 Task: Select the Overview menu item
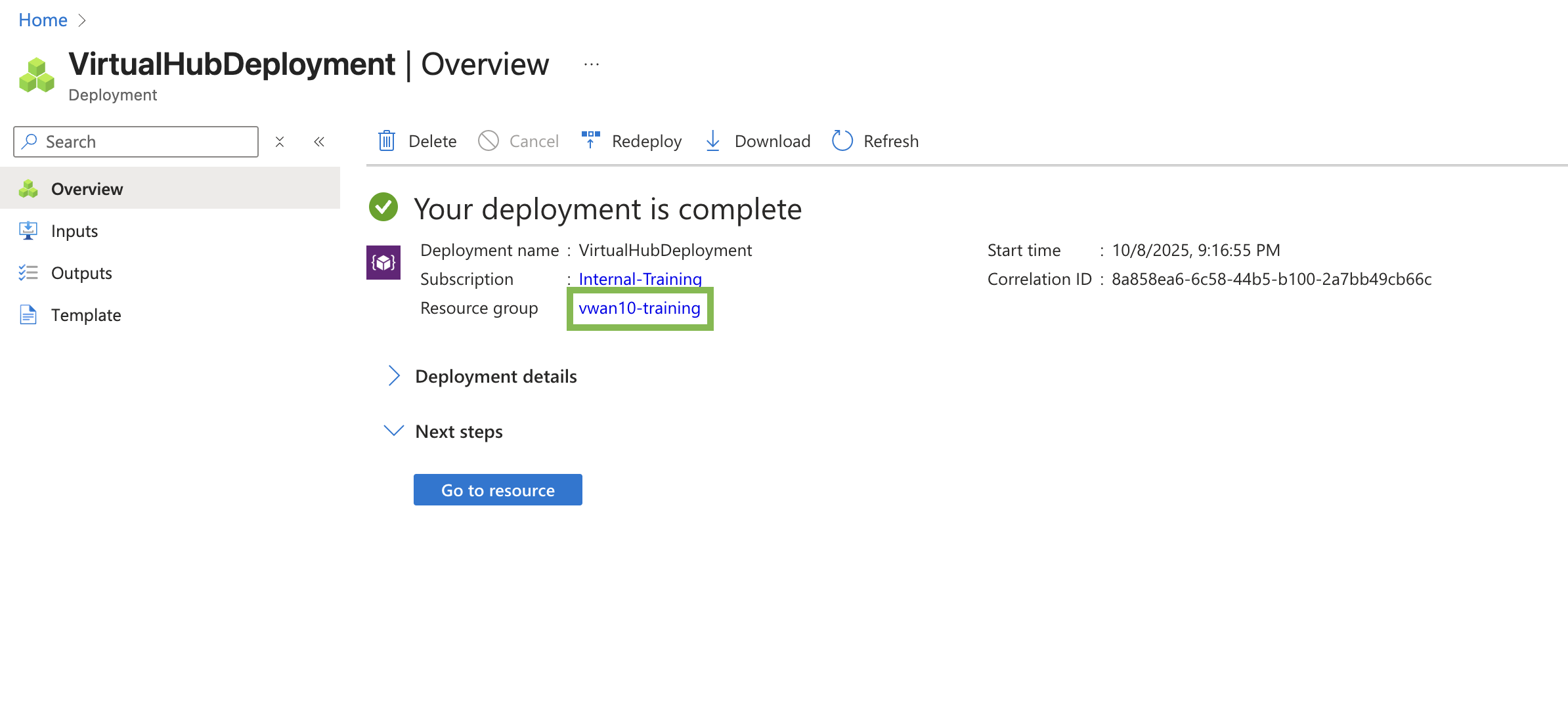(x=87, y=189)
